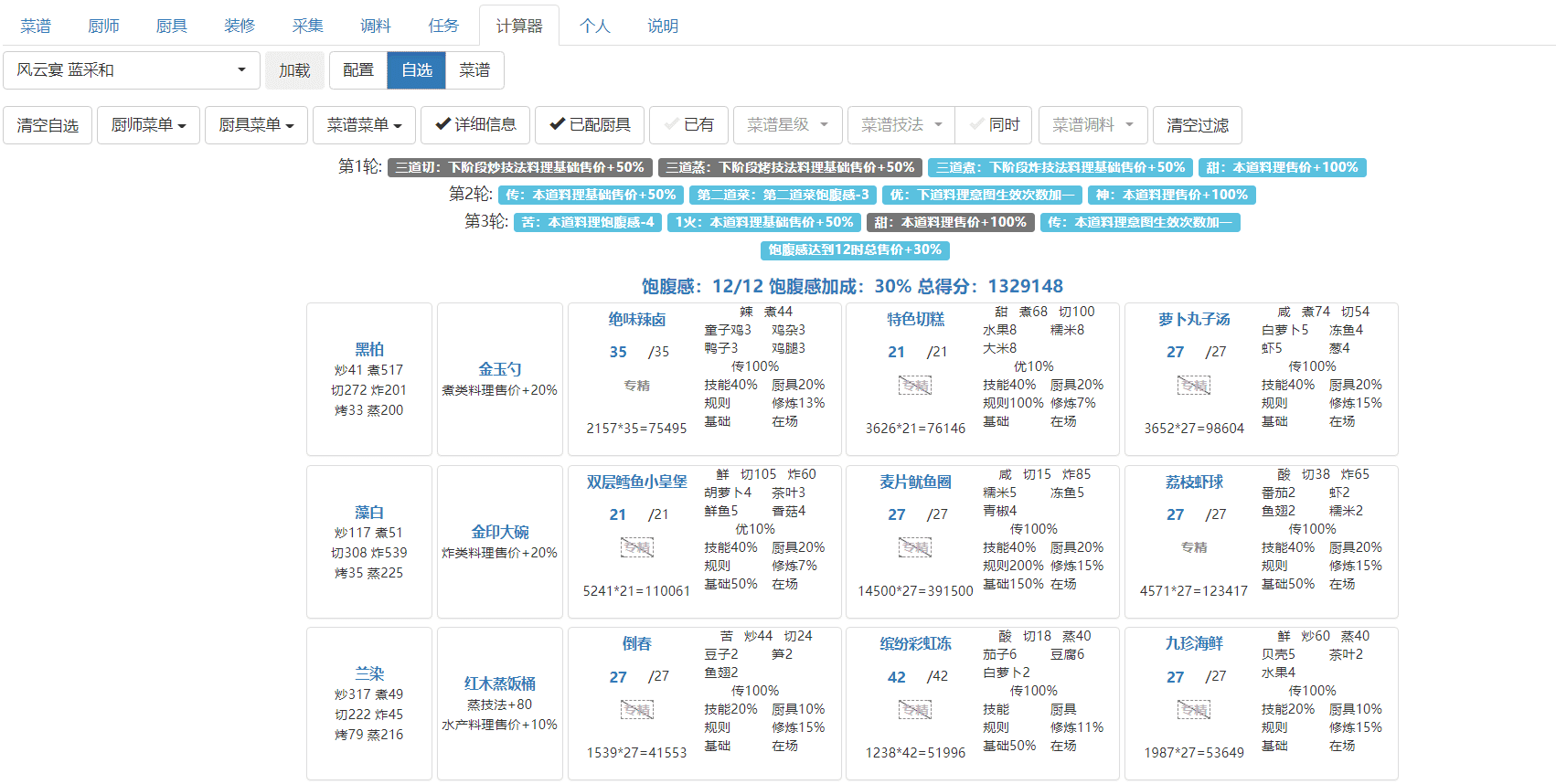Click the 清空自选 button

[48, 125]
